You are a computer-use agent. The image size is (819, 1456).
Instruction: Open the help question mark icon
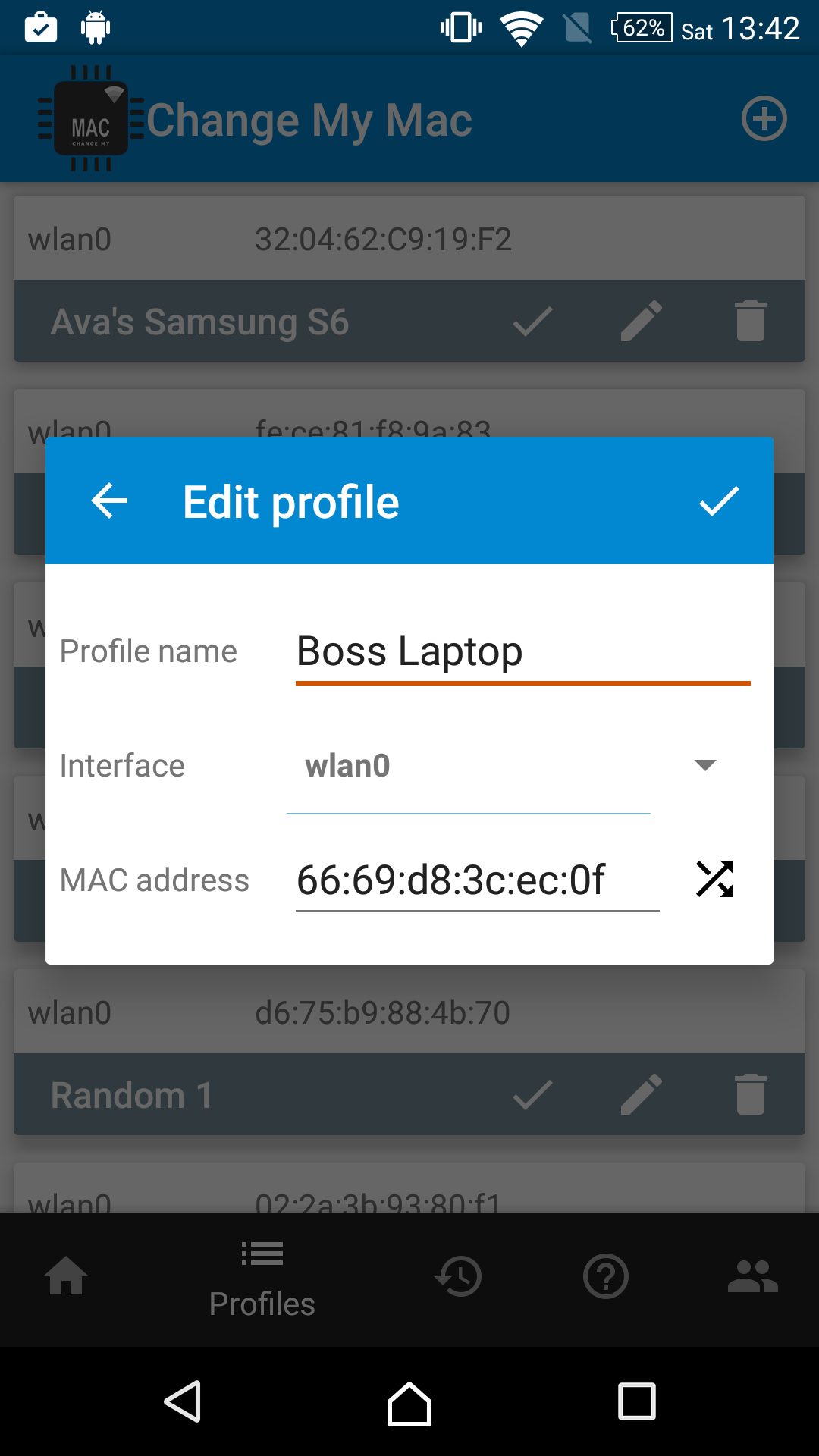tap(606, 1276)
